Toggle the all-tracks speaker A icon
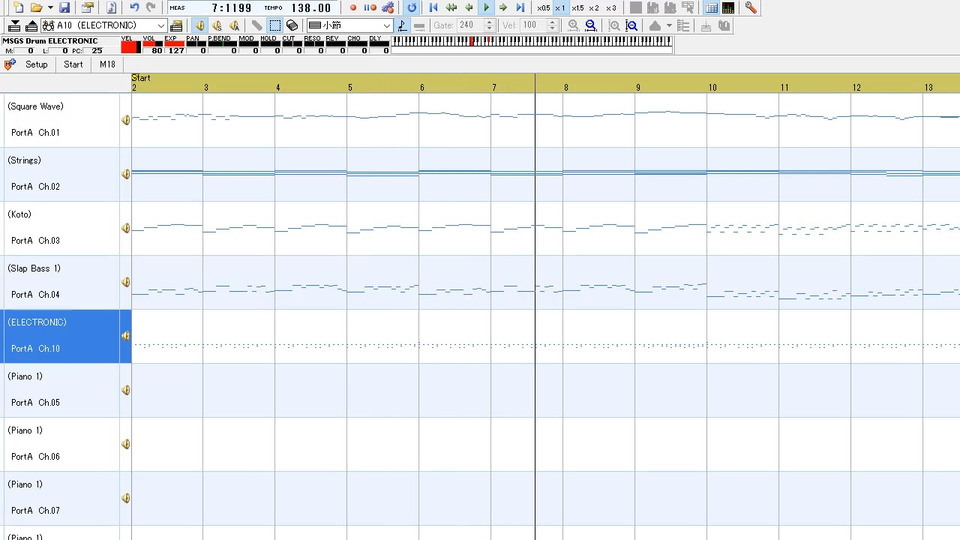This screenshot has height=540, width=960. tap(234, 26)
